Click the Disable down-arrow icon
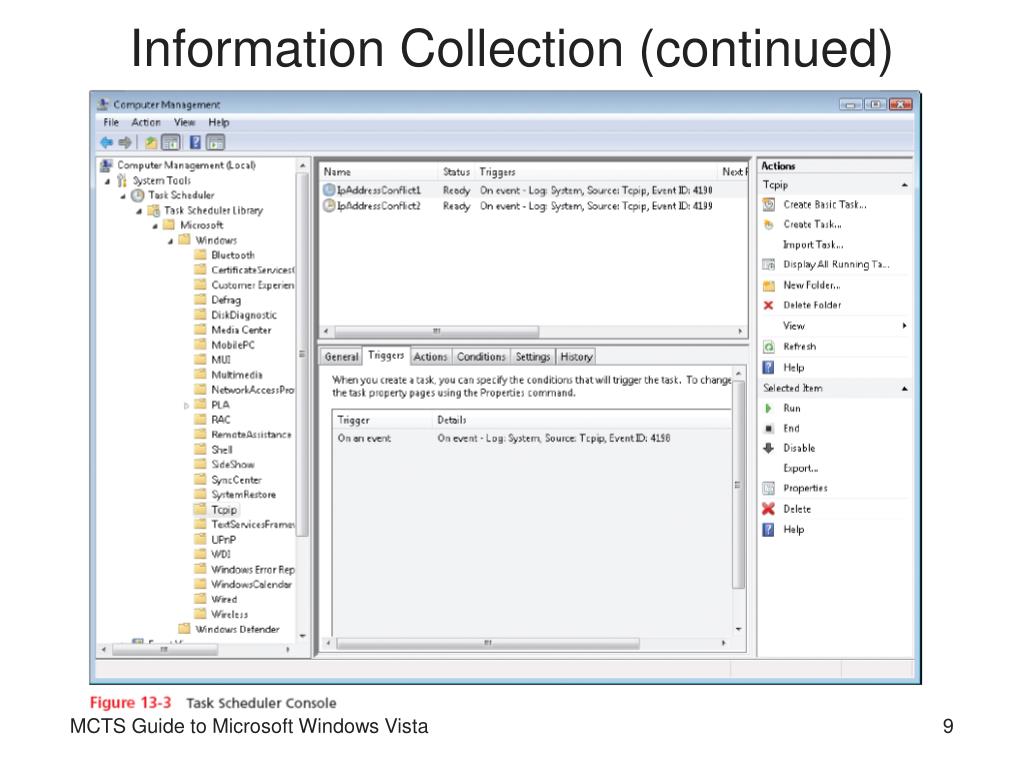Screen dimensions: 1024x768 769,448
